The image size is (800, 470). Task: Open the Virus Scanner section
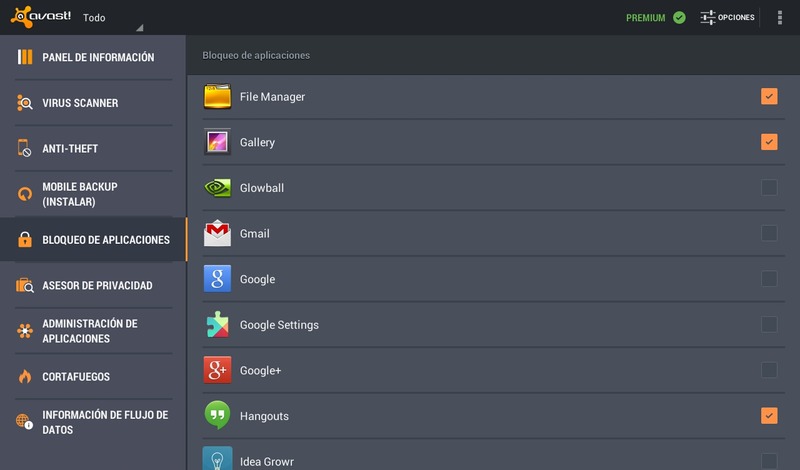coord(93,103)
